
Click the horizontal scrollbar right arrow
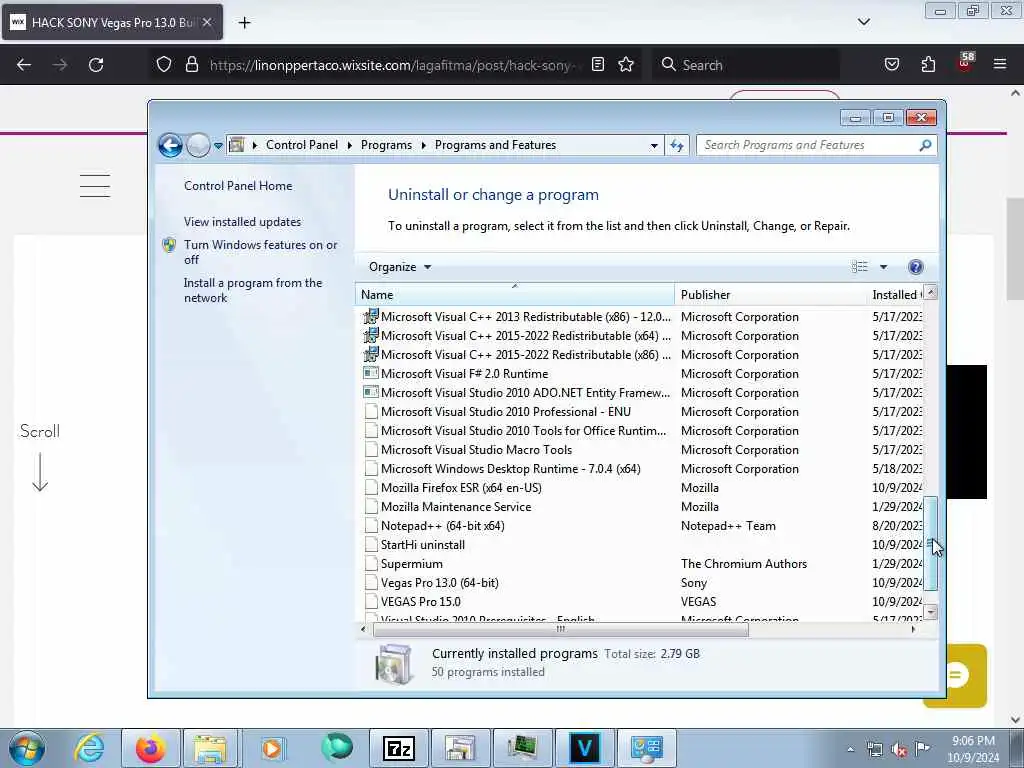tap(913, 629)
